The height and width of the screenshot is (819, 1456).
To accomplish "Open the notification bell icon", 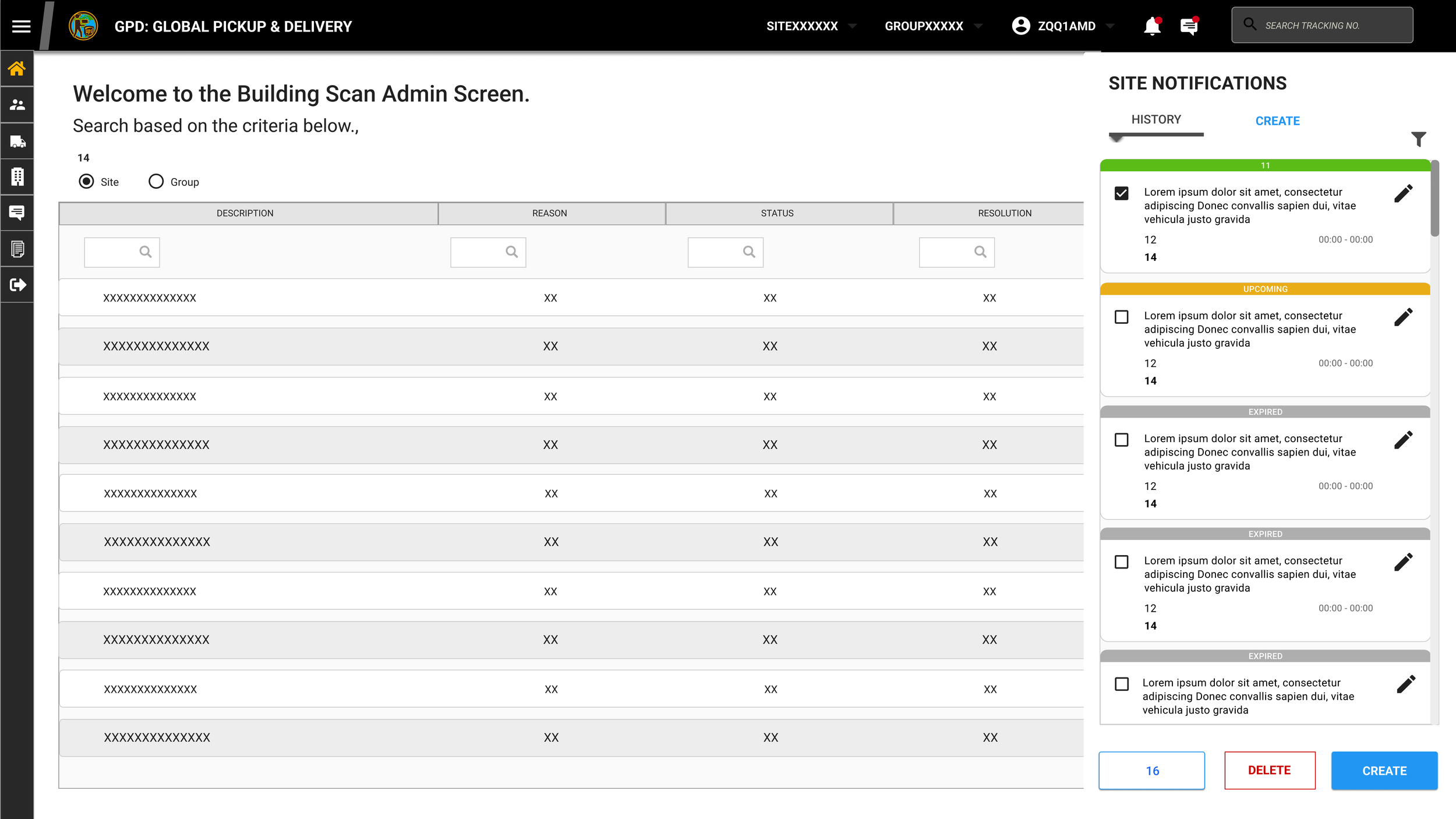I will pos(1151,26).
